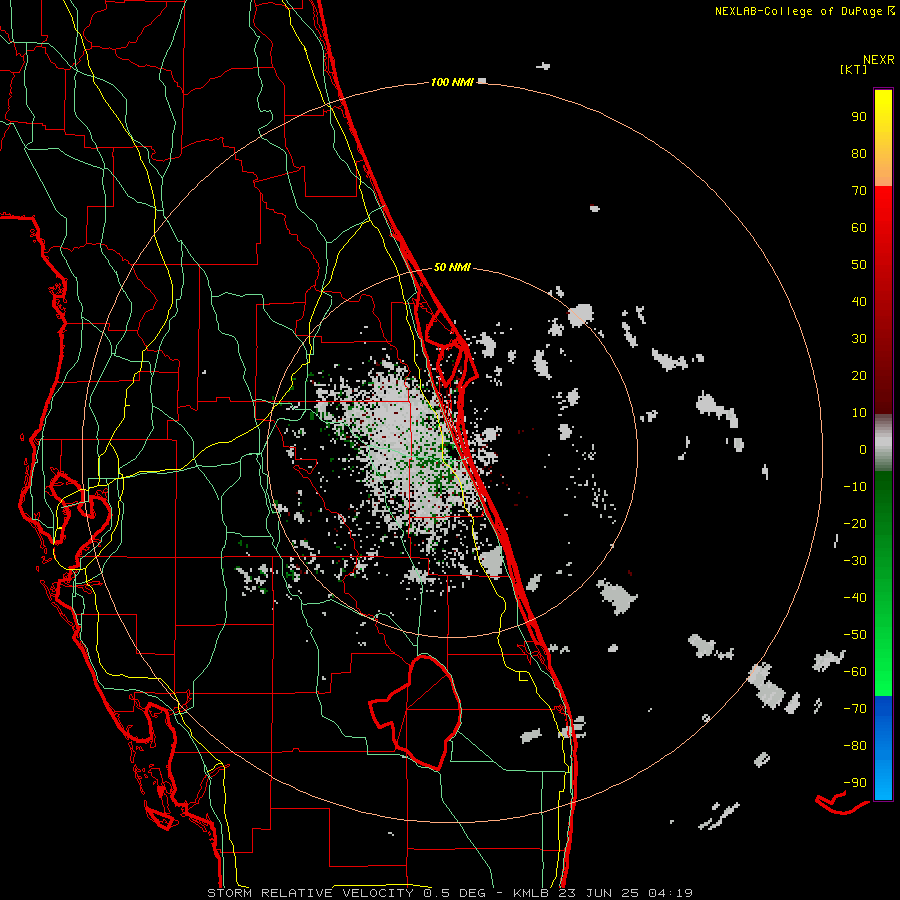
Task: Select the 40 value on velocity scale
Action: pos(859,302)
